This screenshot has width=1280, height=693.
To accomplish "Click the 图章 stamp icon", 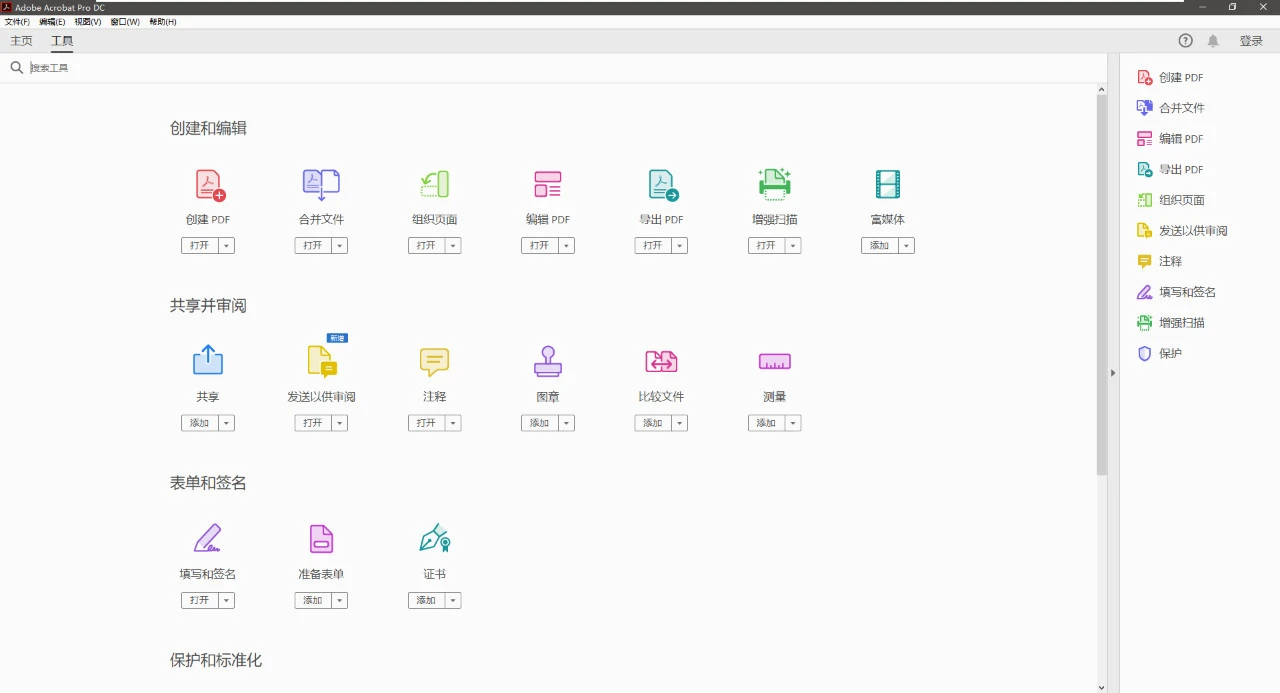I will point(547,362).
